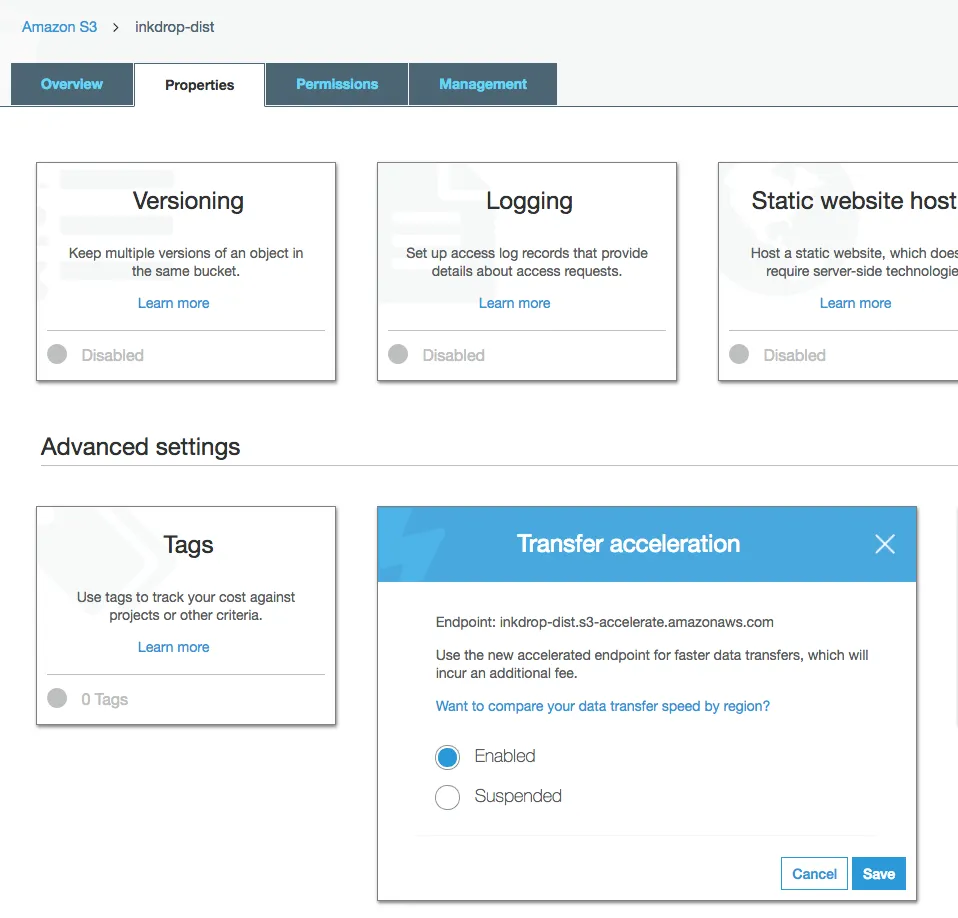Click the Endpoint inkdrop-dist.s3-accelerate.amazonaws.com text

604,622
